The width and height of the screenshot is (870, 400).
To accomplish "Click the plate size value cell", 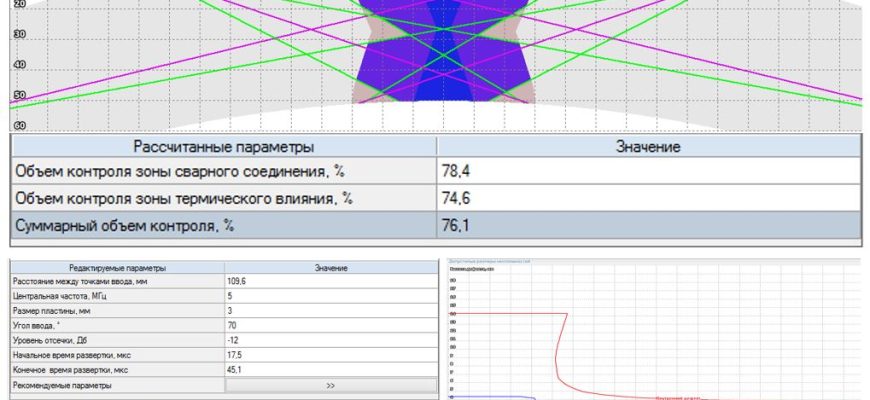I will [331, 311].
